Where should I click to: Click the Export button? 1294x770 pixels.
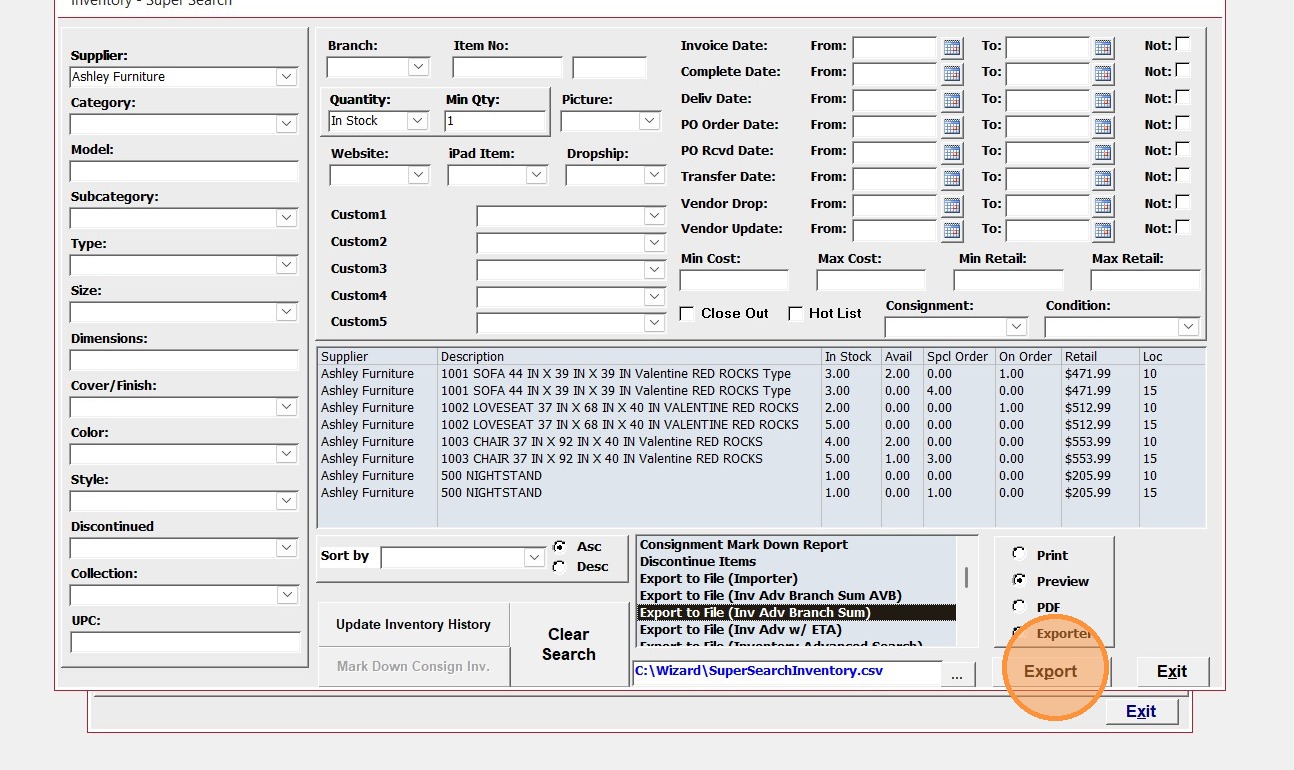1050,672
